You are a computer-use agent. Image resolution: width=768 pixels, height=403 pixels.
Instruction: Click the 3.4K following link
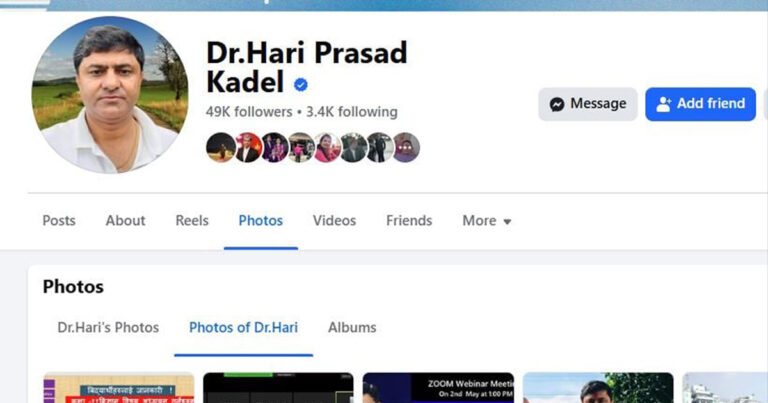click(352, 112)
